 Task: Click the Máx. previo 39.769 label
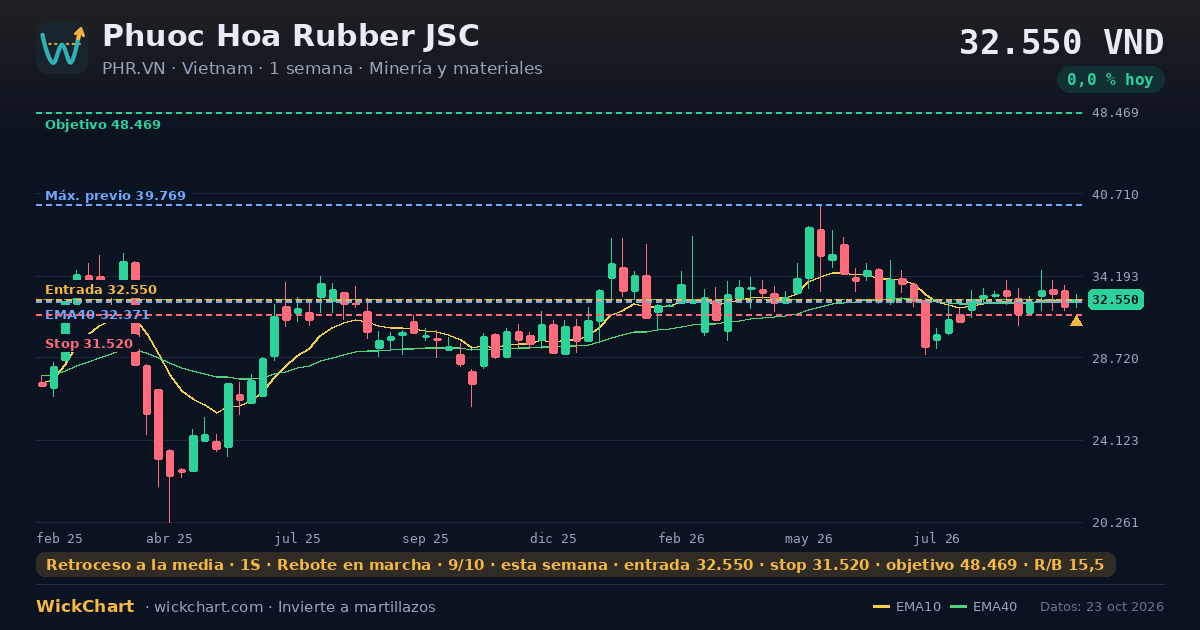(115, 196)
